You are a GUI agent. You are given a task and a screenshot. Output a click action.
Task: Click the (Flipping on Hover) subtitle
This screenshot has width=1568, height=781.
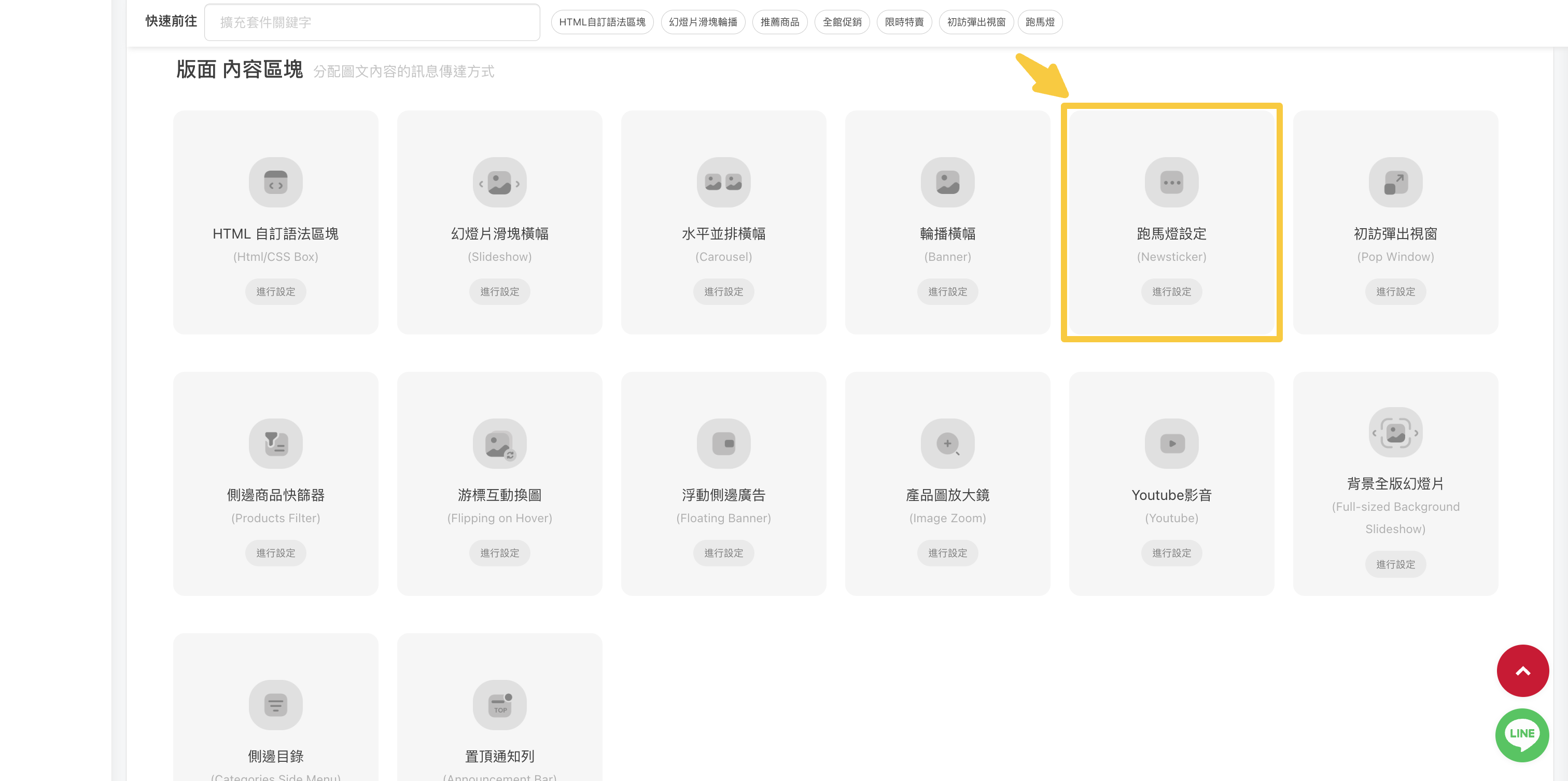click(x=500, y=518)
